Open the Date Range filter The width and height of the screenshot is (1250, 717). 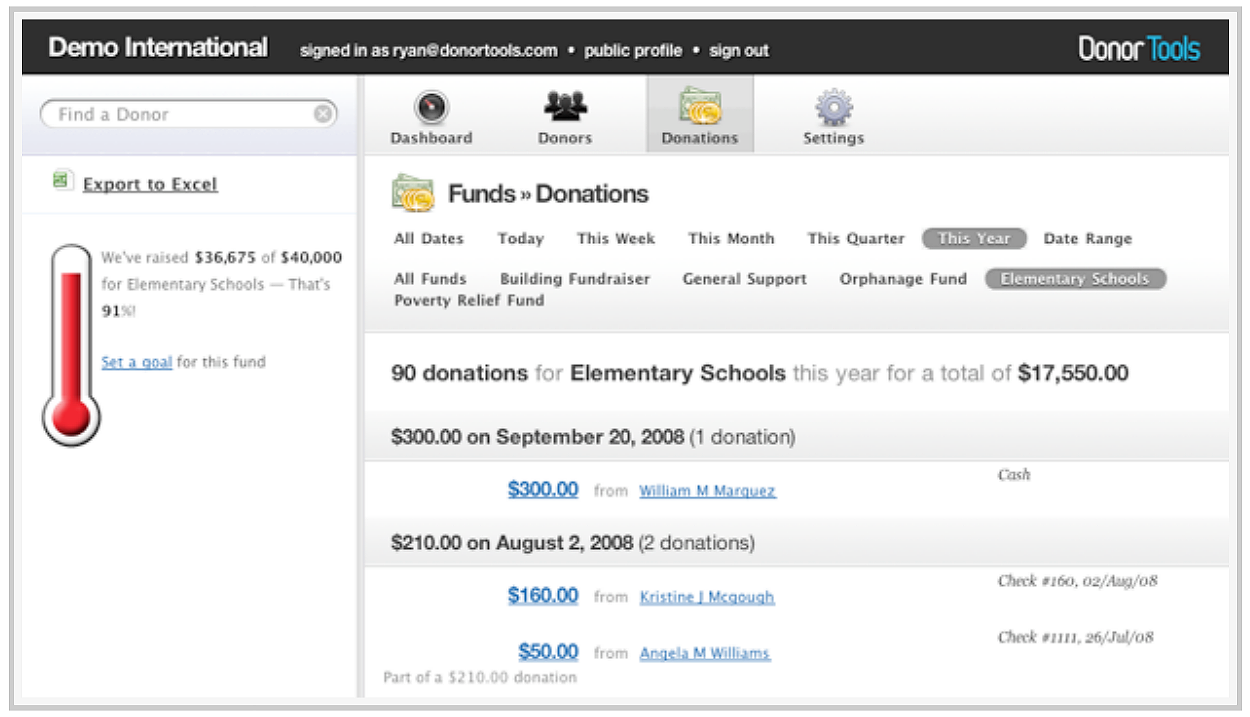(1087, 239)
